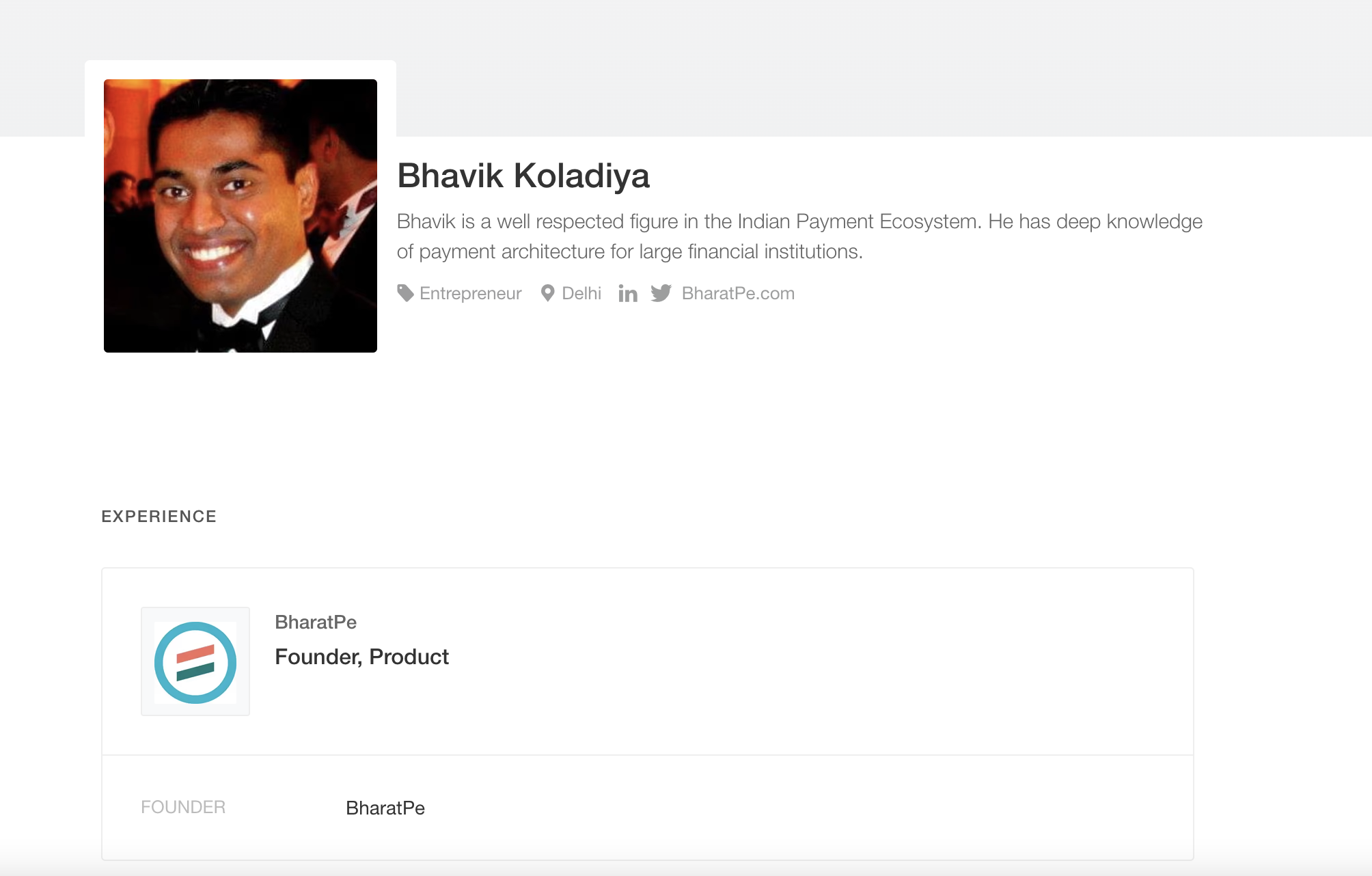The width and height of the screenshot is (1372, 876).
Task: Visit the BharatPe.com website link
Action: click(738, 293)
